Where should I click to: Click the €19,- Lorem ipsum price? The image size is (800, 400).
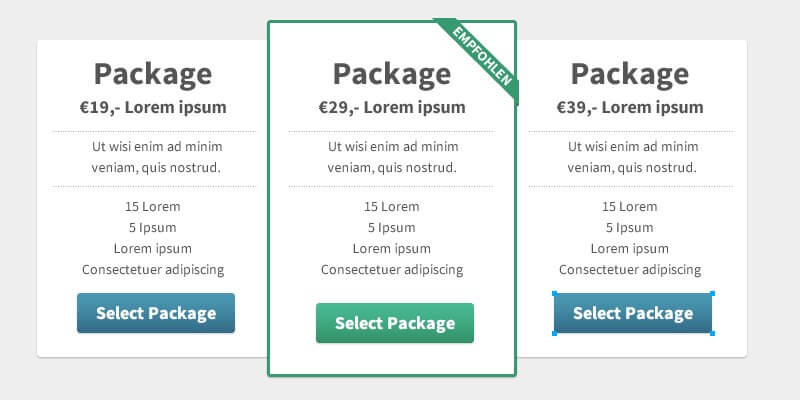pyautogui.click(x=153, y=108)
